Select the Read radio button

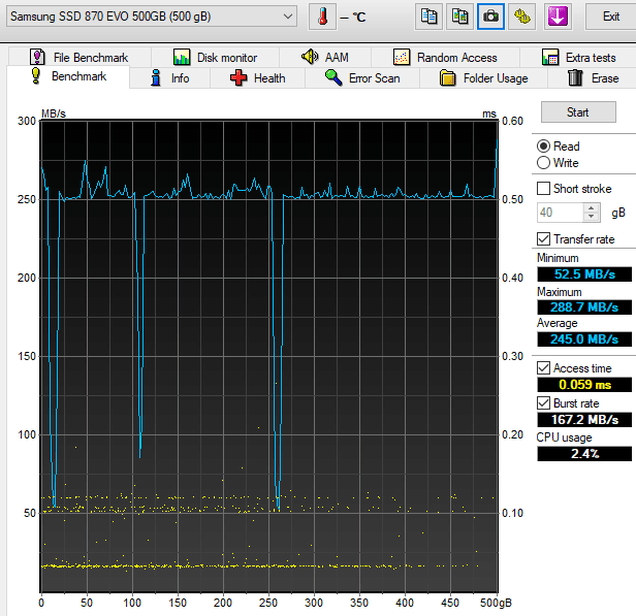(x=544, y=146)
